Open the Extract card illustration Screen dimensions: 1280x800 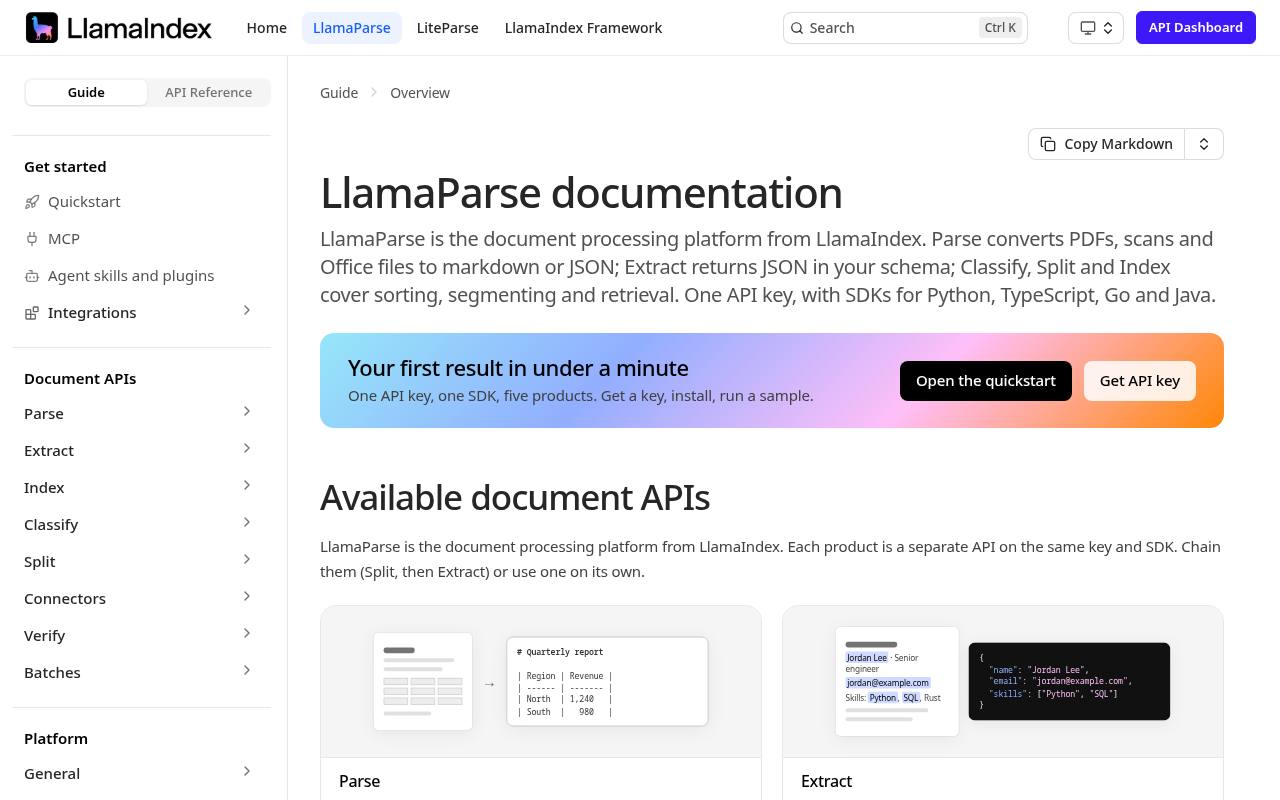(x=1003, y=681)
